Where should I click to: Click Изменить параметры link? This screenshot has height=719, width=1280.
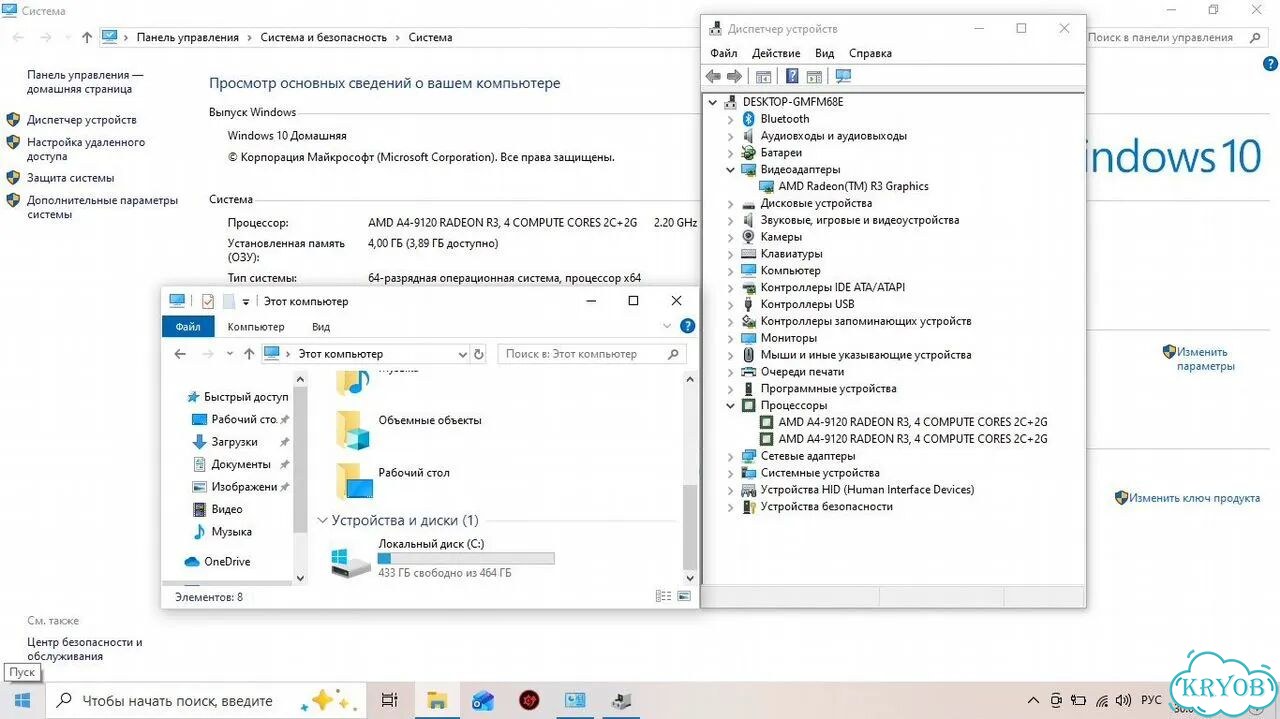1205,359
